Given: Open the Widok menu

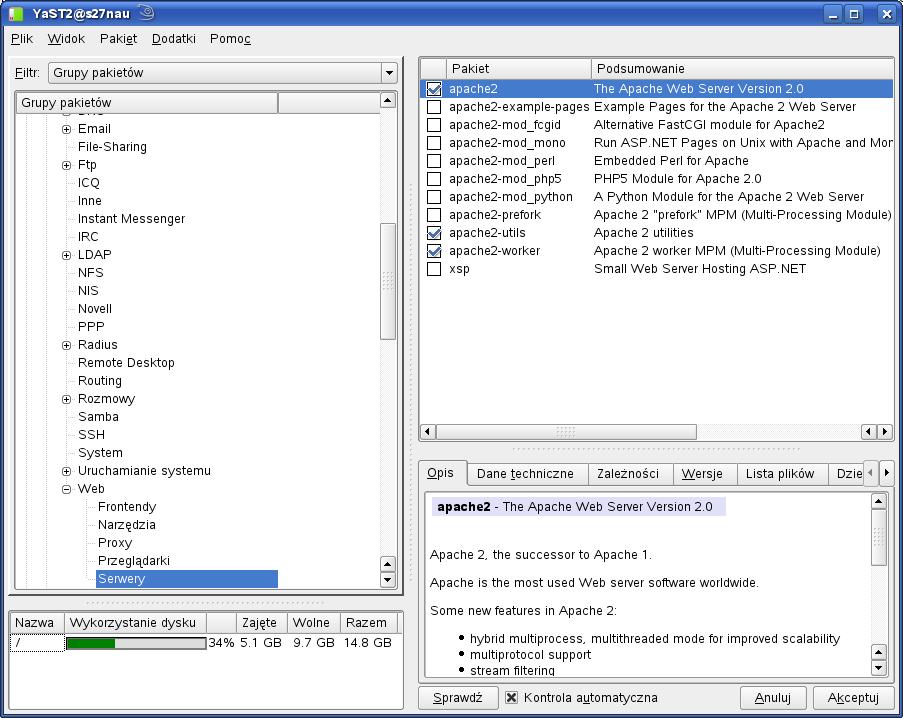Looking at the screenshot, I should tap(66, 39).
